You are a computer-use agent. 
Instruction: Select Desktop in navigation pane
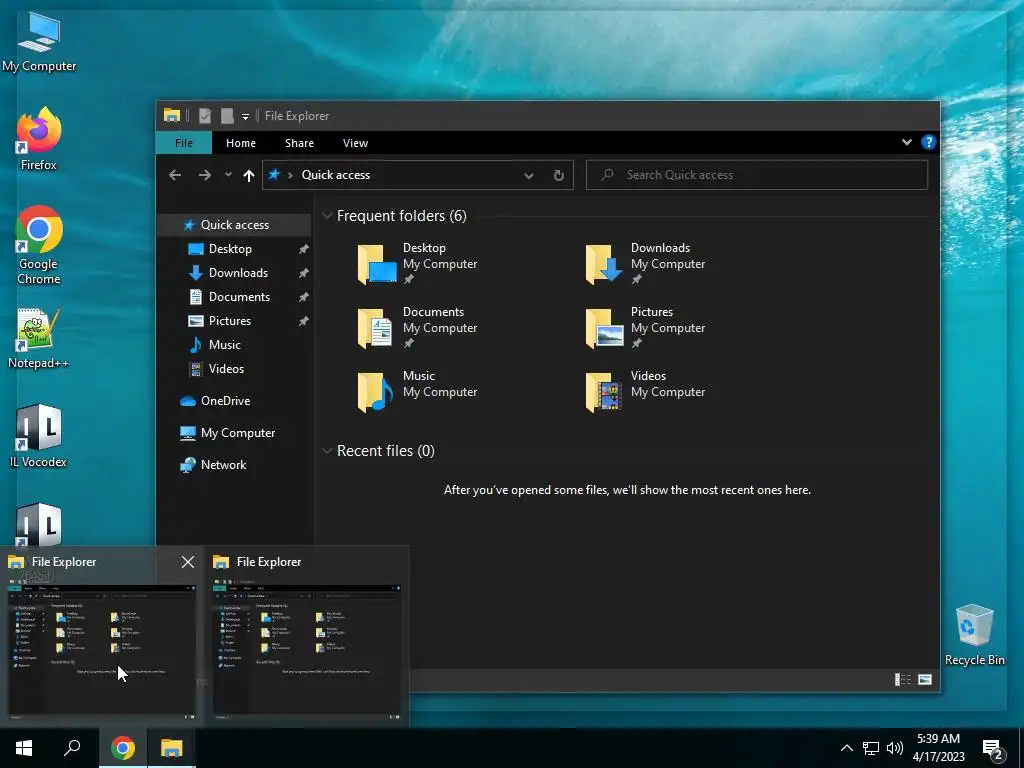[x=234, y=249]
